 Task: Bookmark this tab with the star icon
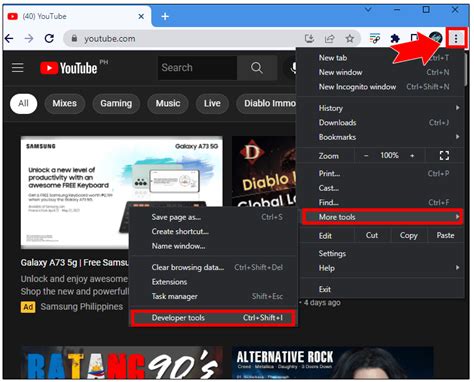tap(350, 39)
